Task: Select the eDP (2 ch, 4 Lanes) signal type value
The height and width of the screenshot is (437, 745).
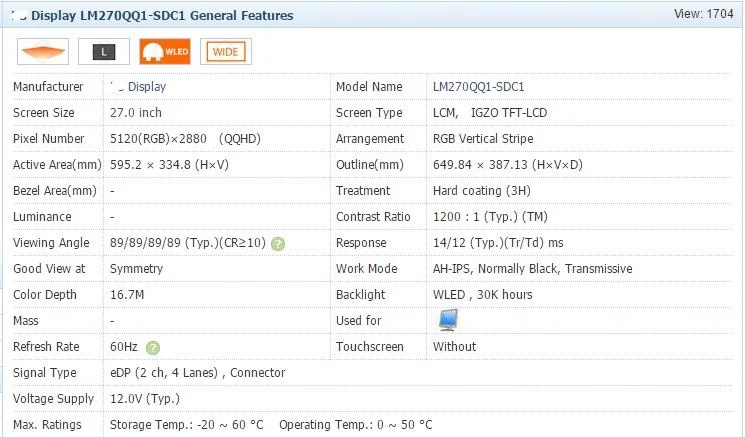Action: (198, 372)
